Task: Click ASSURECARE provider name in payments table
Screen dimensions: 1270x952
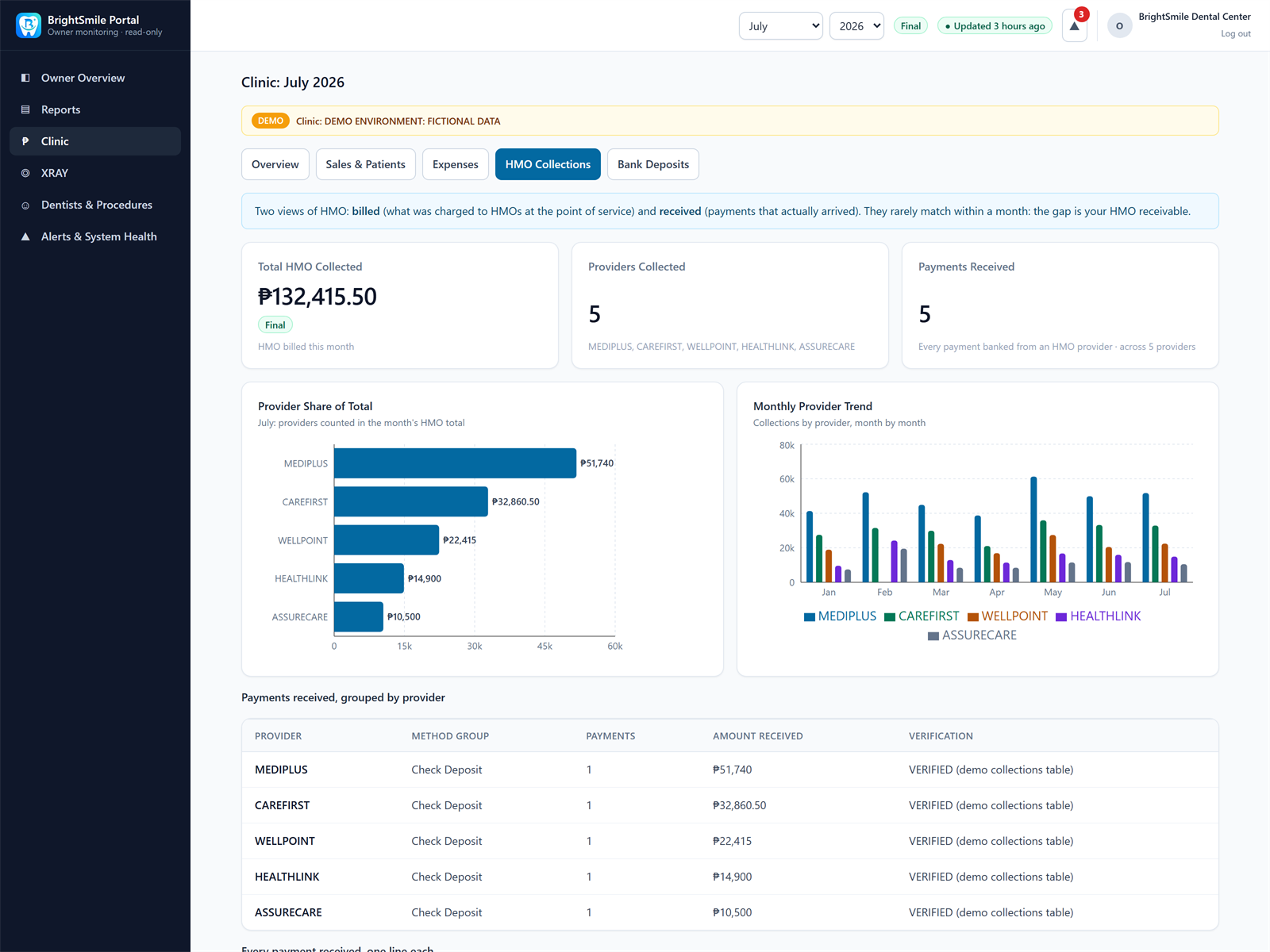Action: pos(288,912)
